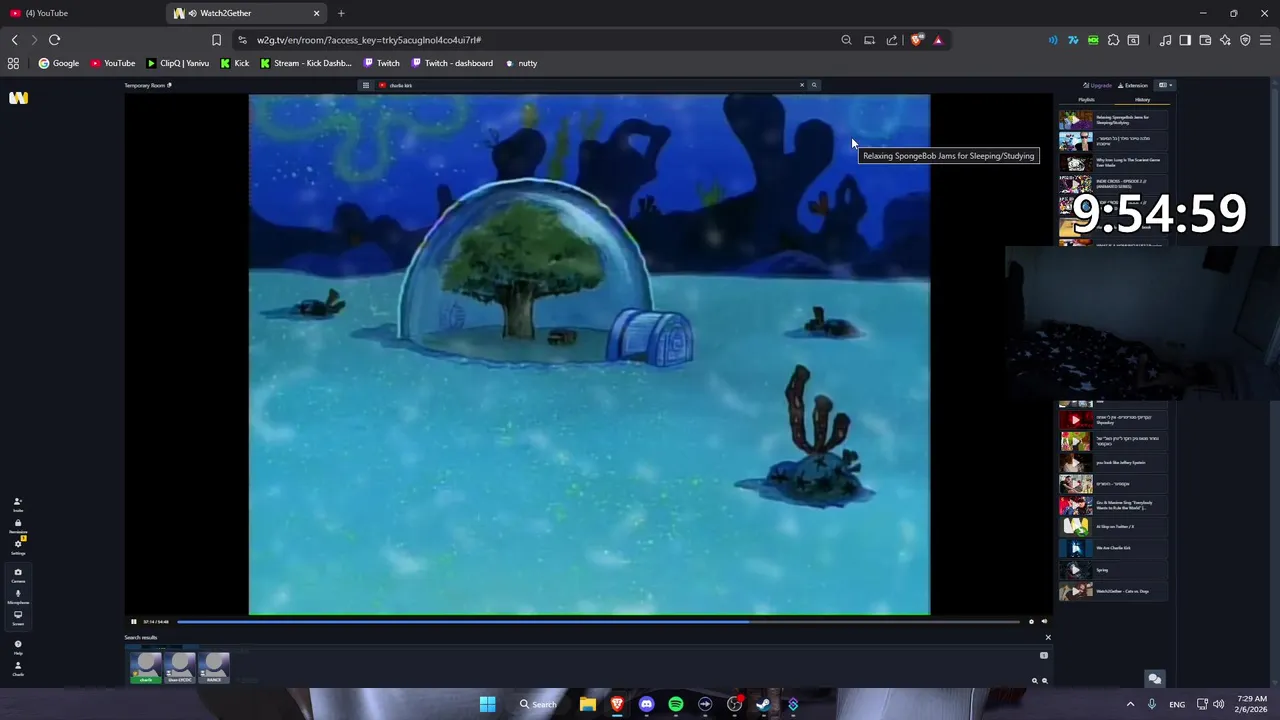Click the Temporary Room title
This screenshot has height=720, width=1280.
coord(145,85)
